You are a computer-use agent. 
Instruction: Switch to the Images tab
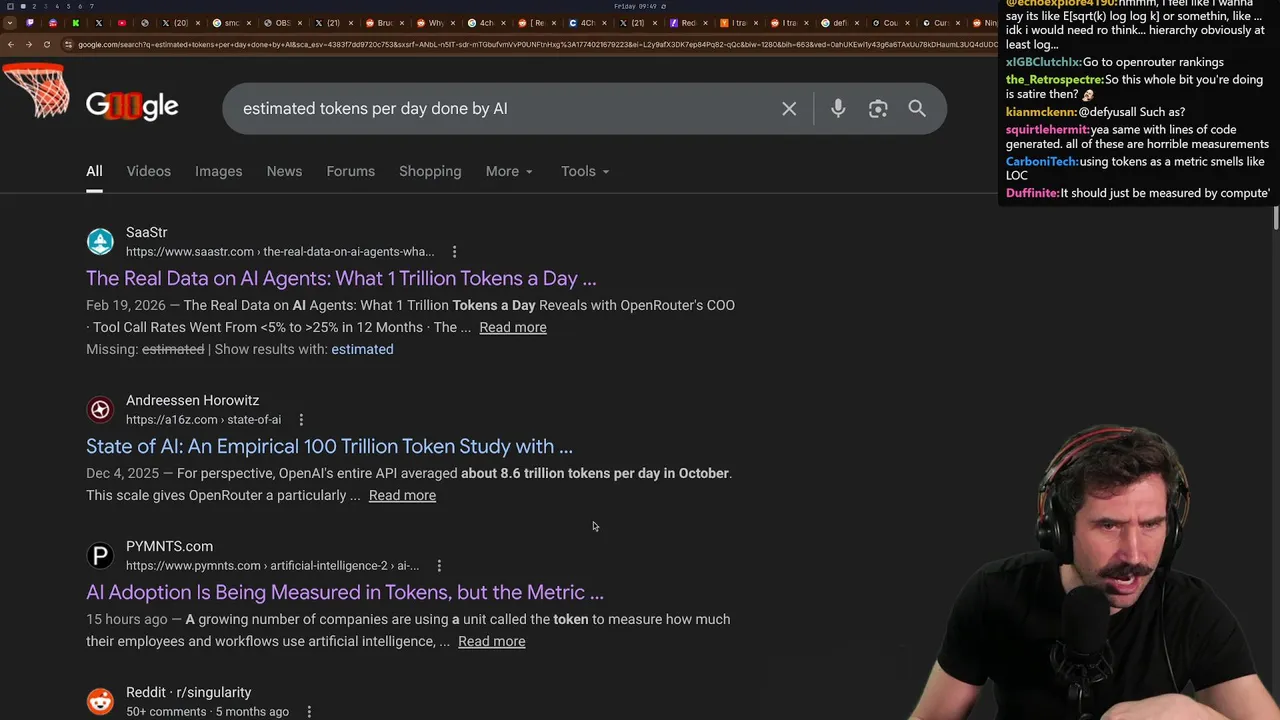pyautogui.click(x=218, y=171)
